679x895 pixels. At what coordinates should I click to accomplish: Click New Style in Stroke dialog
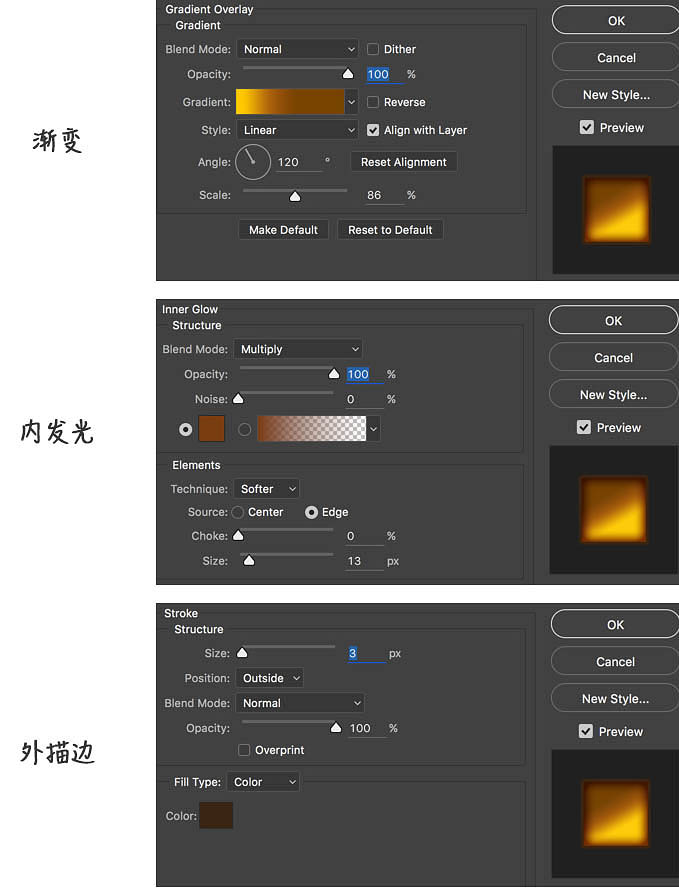coord(615,699)
